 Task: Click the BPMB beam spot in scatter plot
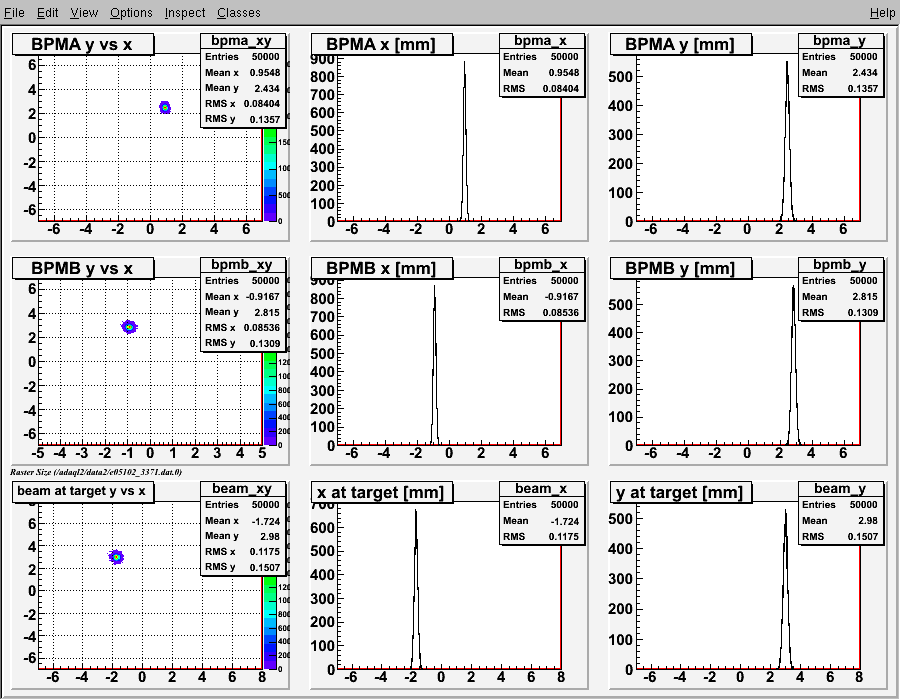(129, 327)
